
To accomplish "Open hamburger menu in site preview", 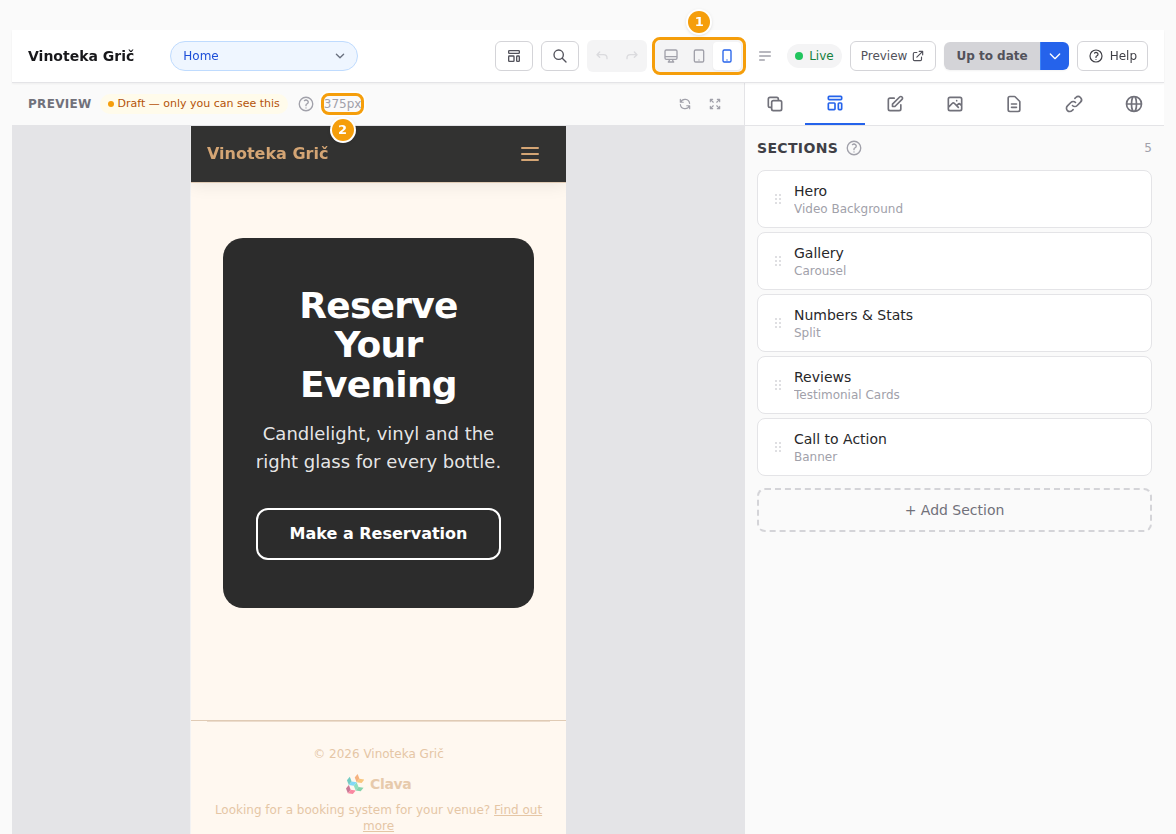I will pyautogui.click(x=530, y=154).
